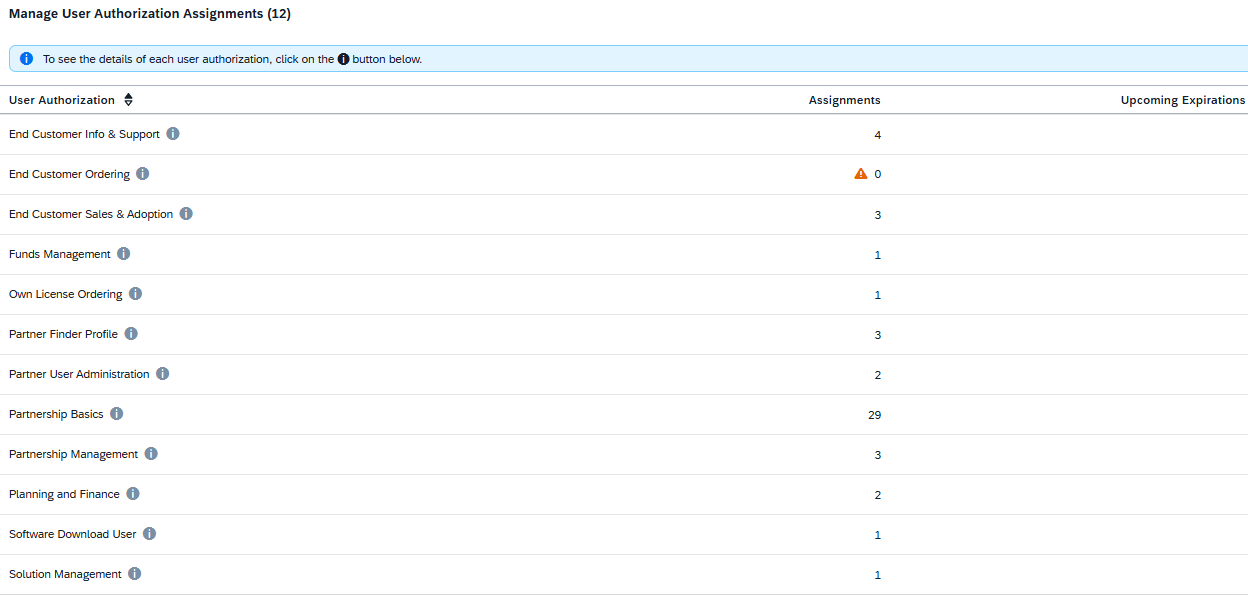Click Partner Finder Profile info icon
The width and height of the screenshot is (1248, 596).
pos(131,334)
